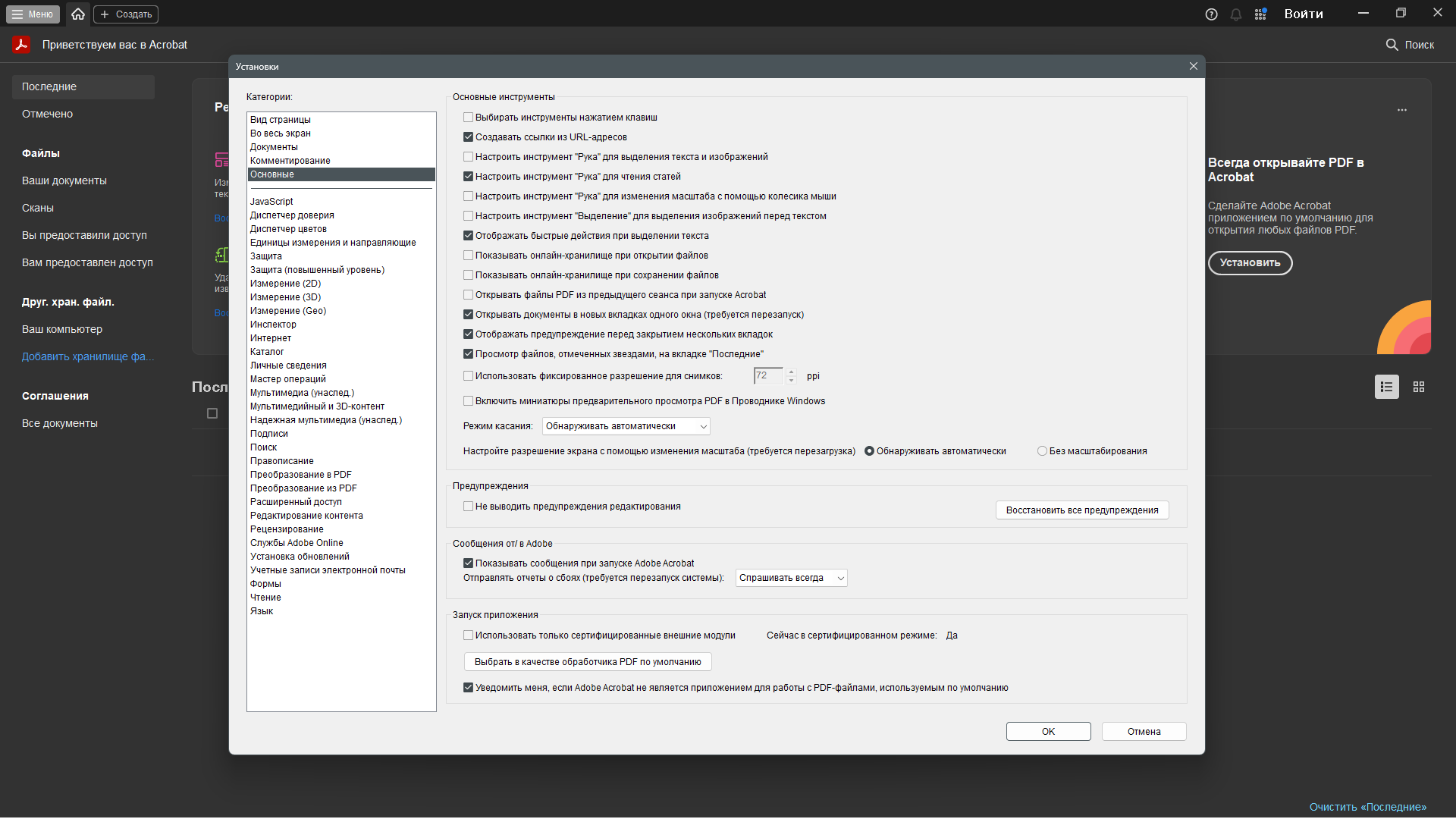Select 'Обнаруживать автоматически' radio button
The height and width of the screenshot is (819, 1456).
[x=869, y=451]
